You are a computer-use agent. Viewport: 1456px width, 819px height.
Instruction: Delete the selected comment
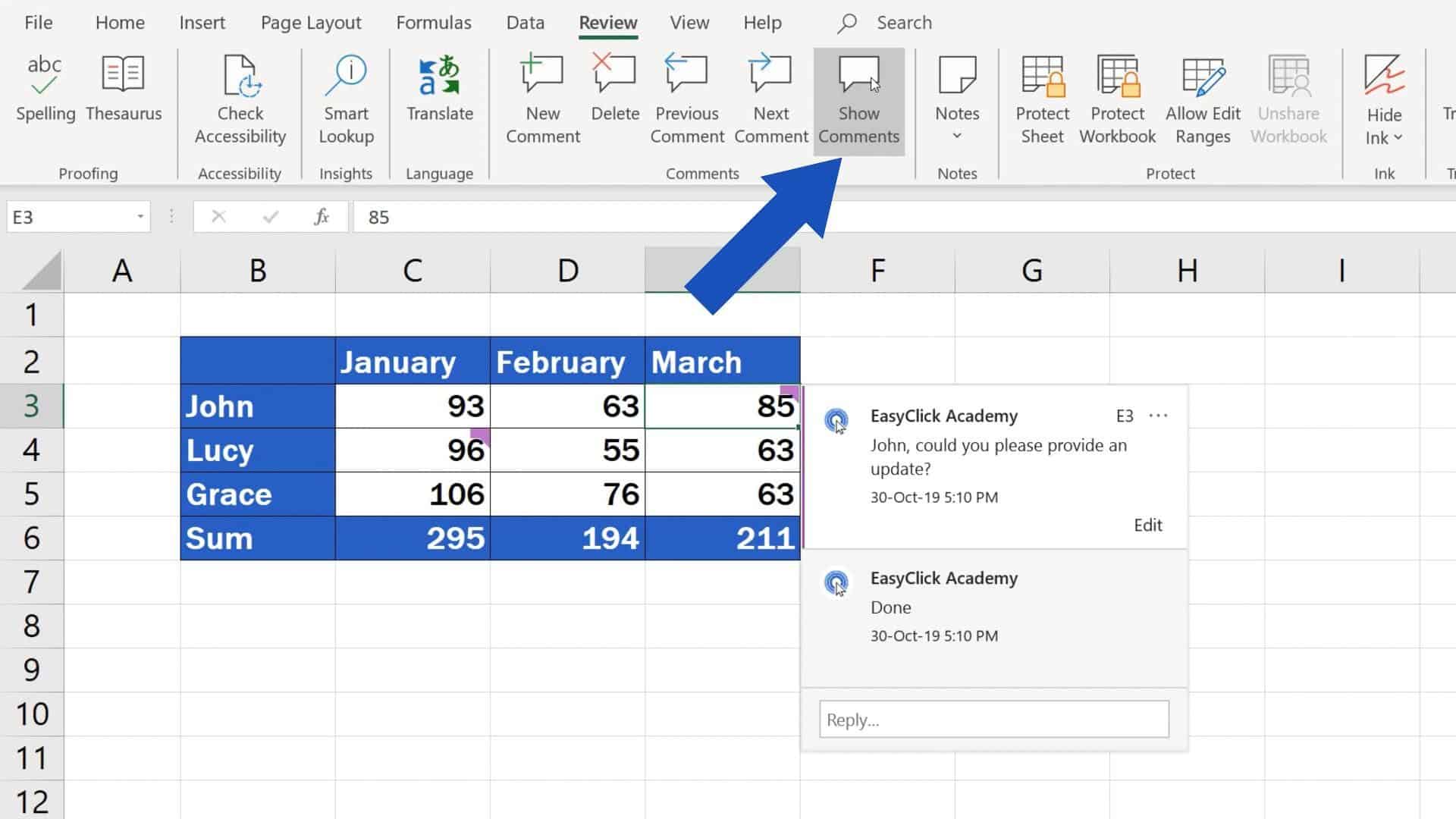615,89
